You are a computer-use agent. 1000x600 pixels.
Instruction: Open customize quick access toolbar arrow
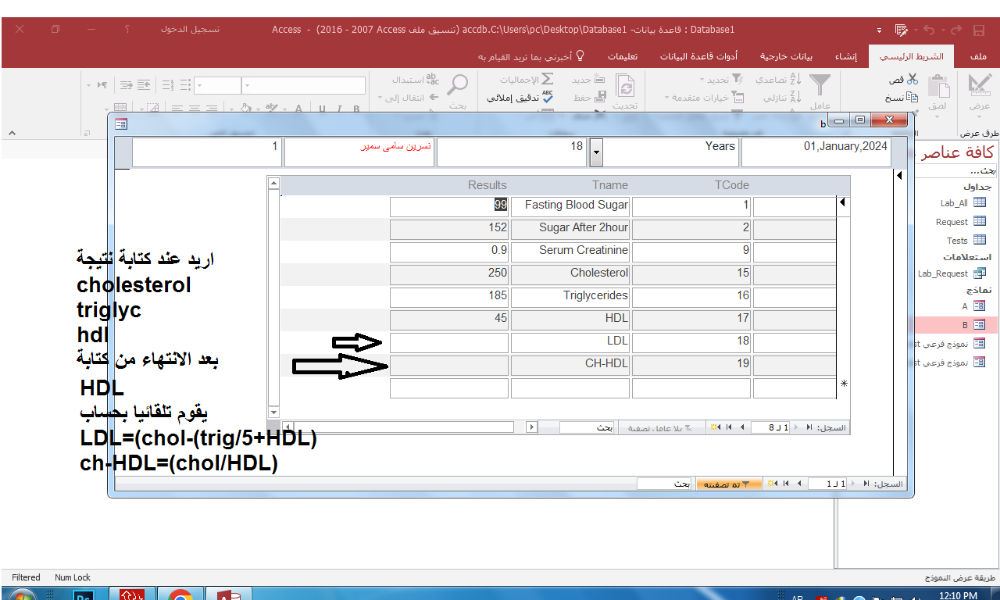click(x=879, y=30)
